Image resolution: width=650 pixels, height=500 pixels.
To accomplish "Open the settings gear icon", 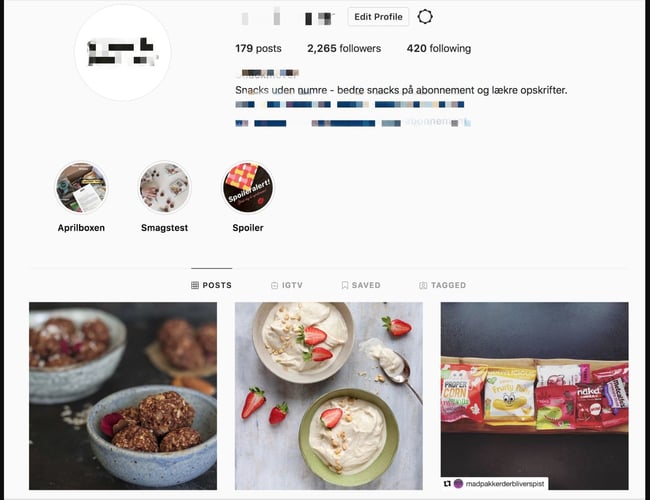I will click(x=425, y=17).
